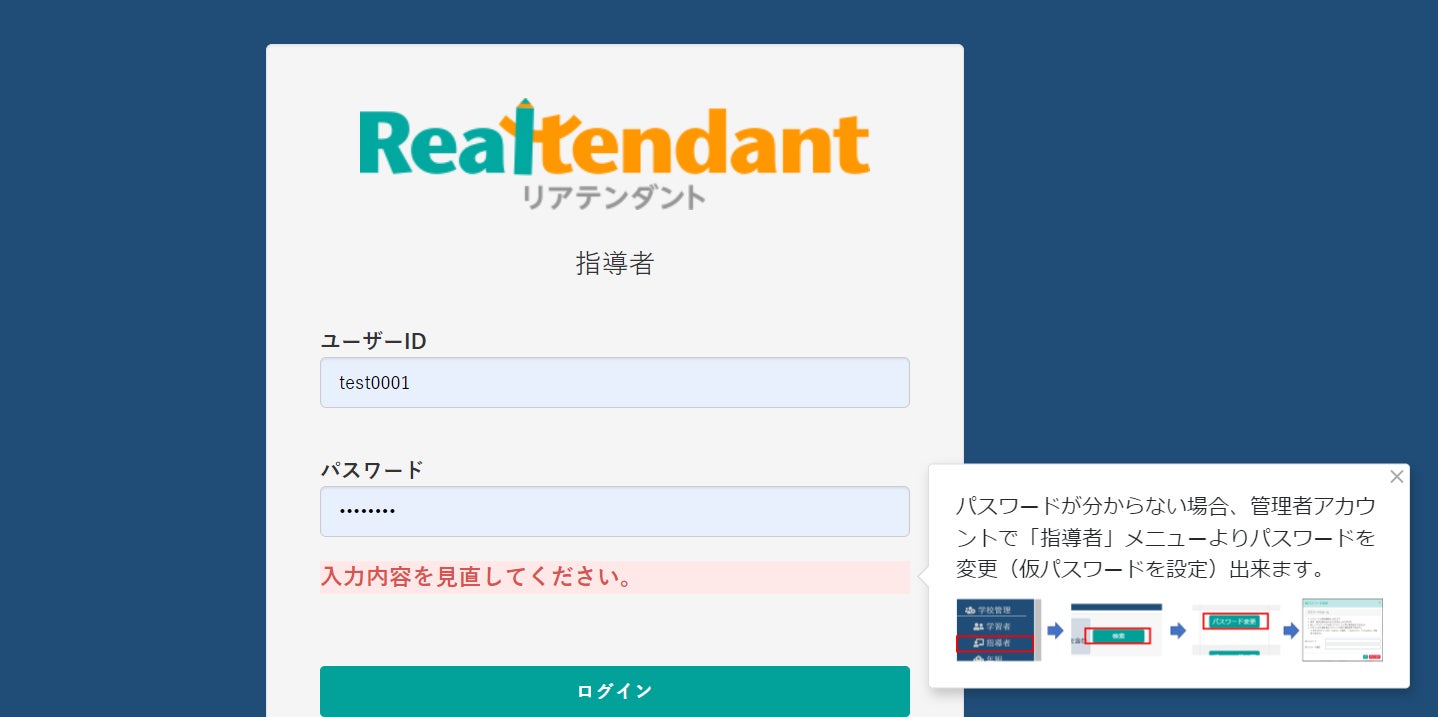Click the ユーザーID input field
Image resolution: width=1438 pixels, height=717 pixels.
(614, 382)
